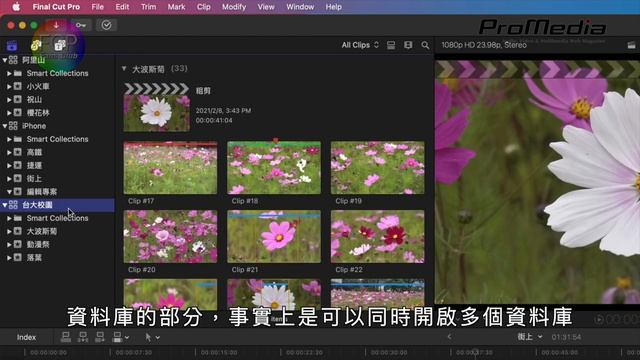
Task: Click the clapper icon beside the viewer format info
Action: (631, 45)
